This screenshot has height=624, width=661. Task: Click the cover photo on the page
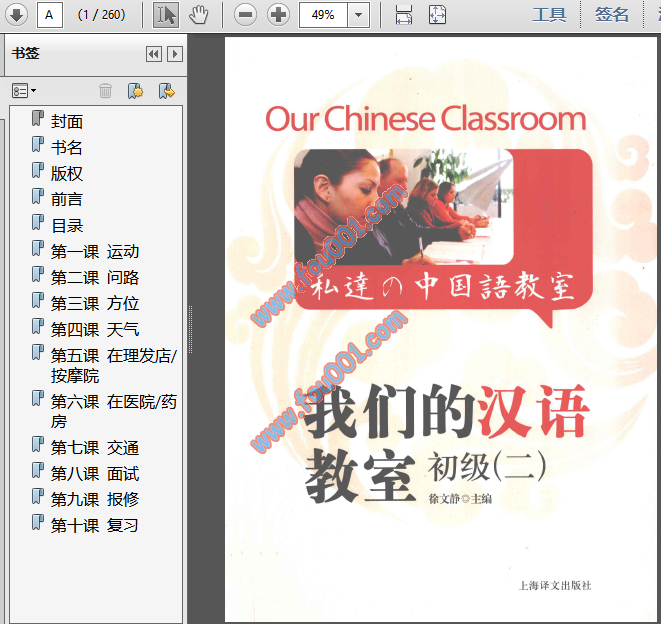point(403,207)
